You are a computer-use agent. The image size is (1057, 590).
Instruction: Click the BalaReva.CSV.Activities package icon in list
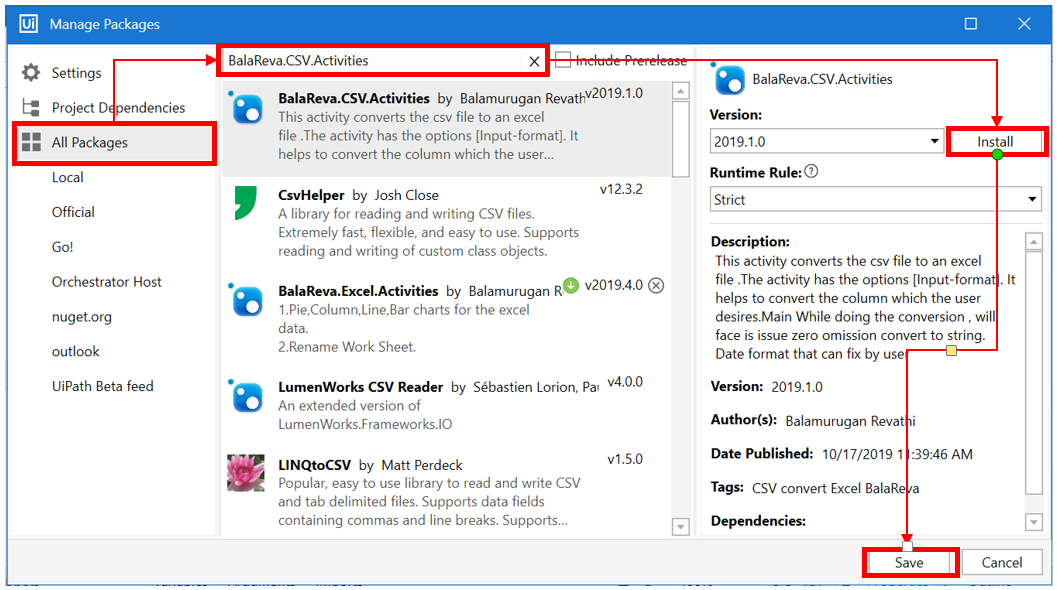247,108
